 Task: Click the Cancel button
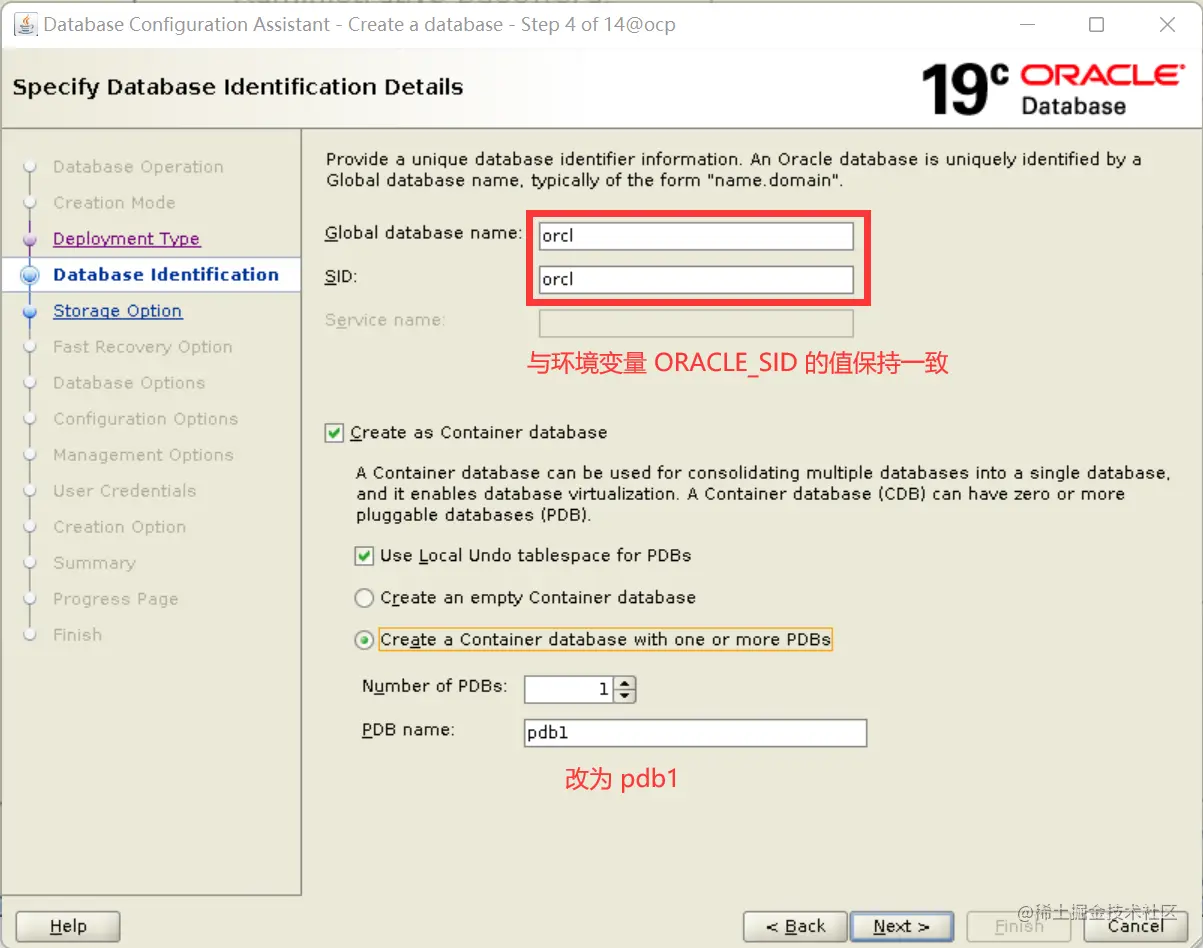[x=1136, y=927]
